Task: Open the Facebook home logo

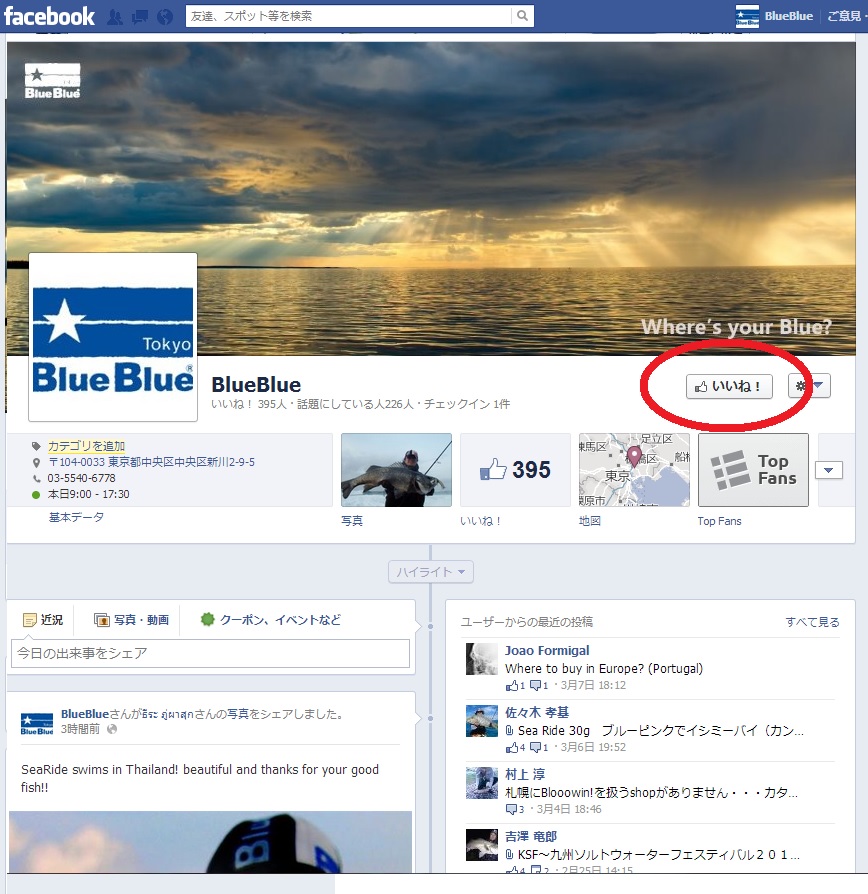Action: click(49, 16)
